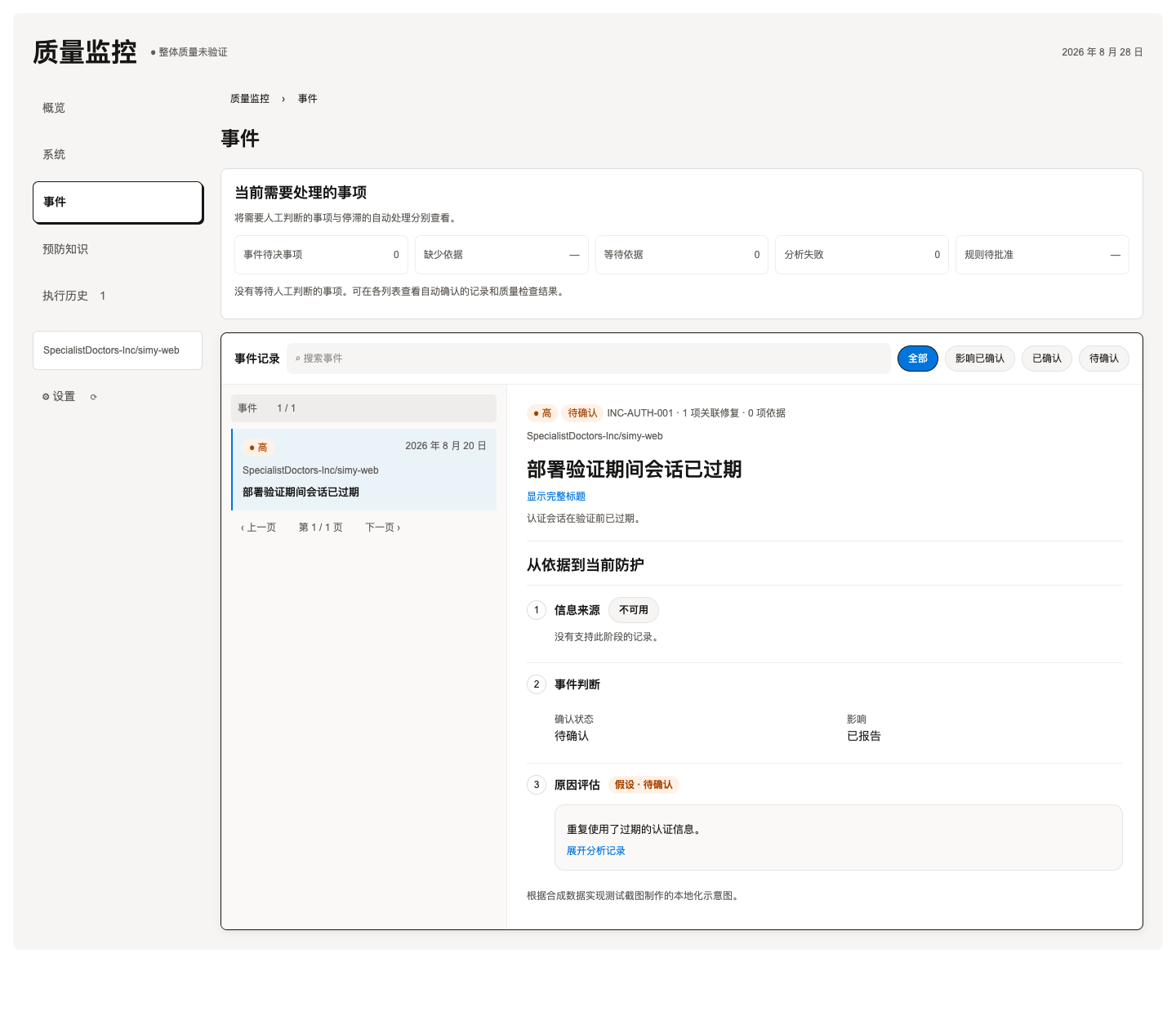Click step number 2 circle for 事件判断
This screenshot has width=1176, height=1029.
click(537, 684)
